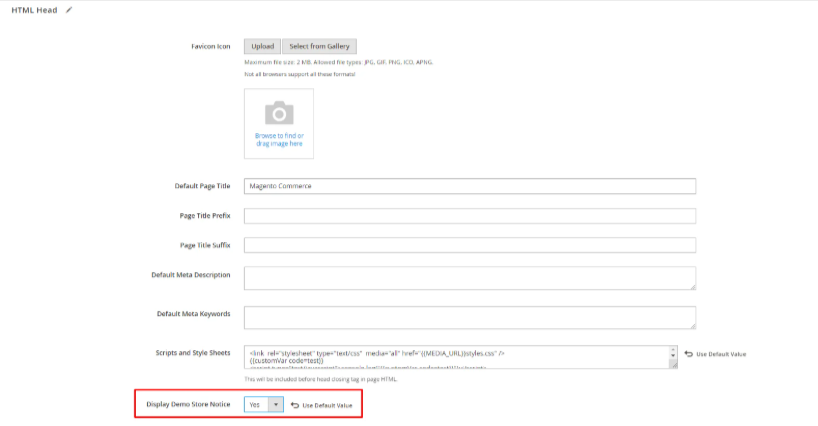
Task: Click the camera icon in favicon upload box
Action: pyautogui.click(x=279, y=112)
